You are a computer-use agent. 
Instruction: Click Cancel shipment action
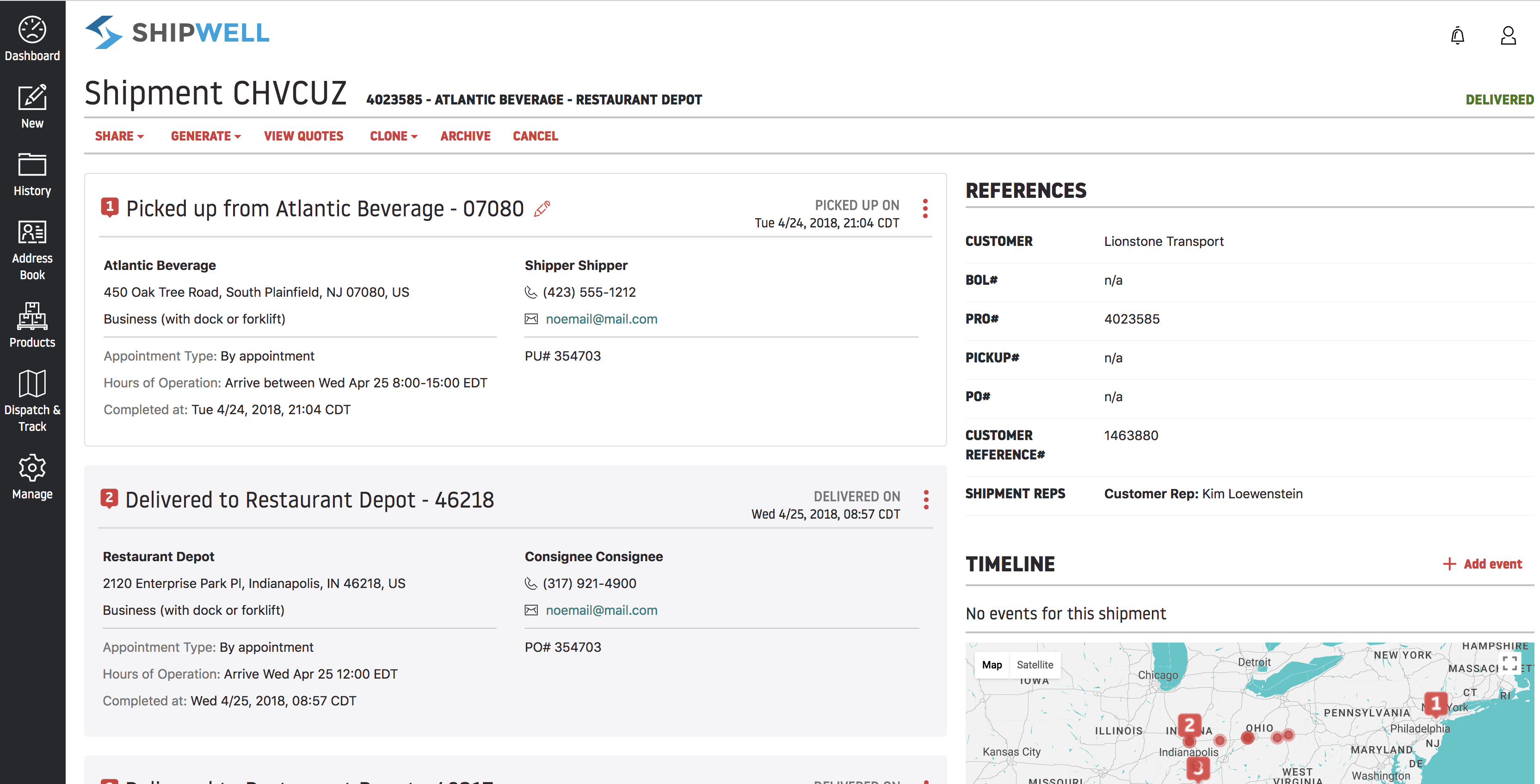point(535,136)
